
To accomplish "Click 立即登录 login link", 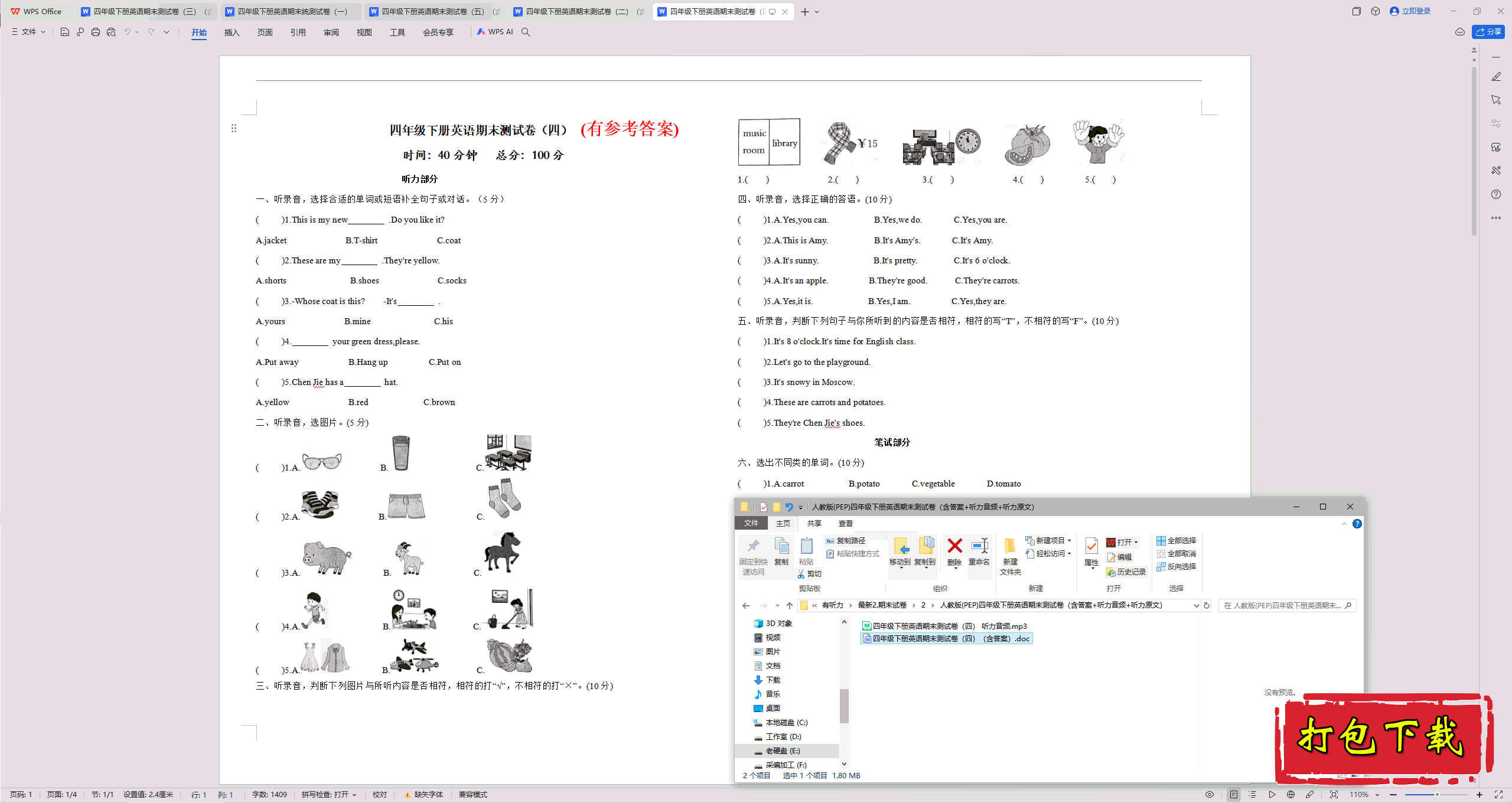I will click(x=1410, y=11).
